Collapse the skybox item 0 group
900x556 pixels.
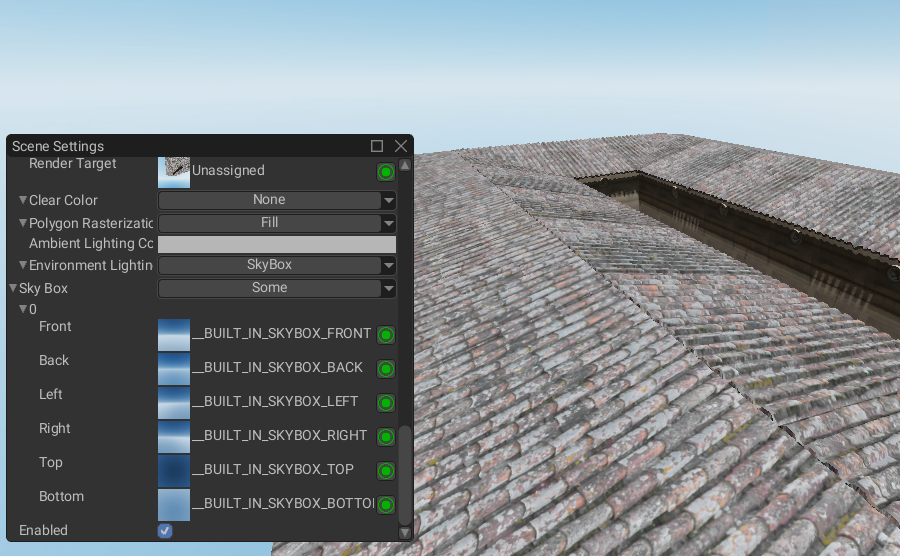(23, 309)
